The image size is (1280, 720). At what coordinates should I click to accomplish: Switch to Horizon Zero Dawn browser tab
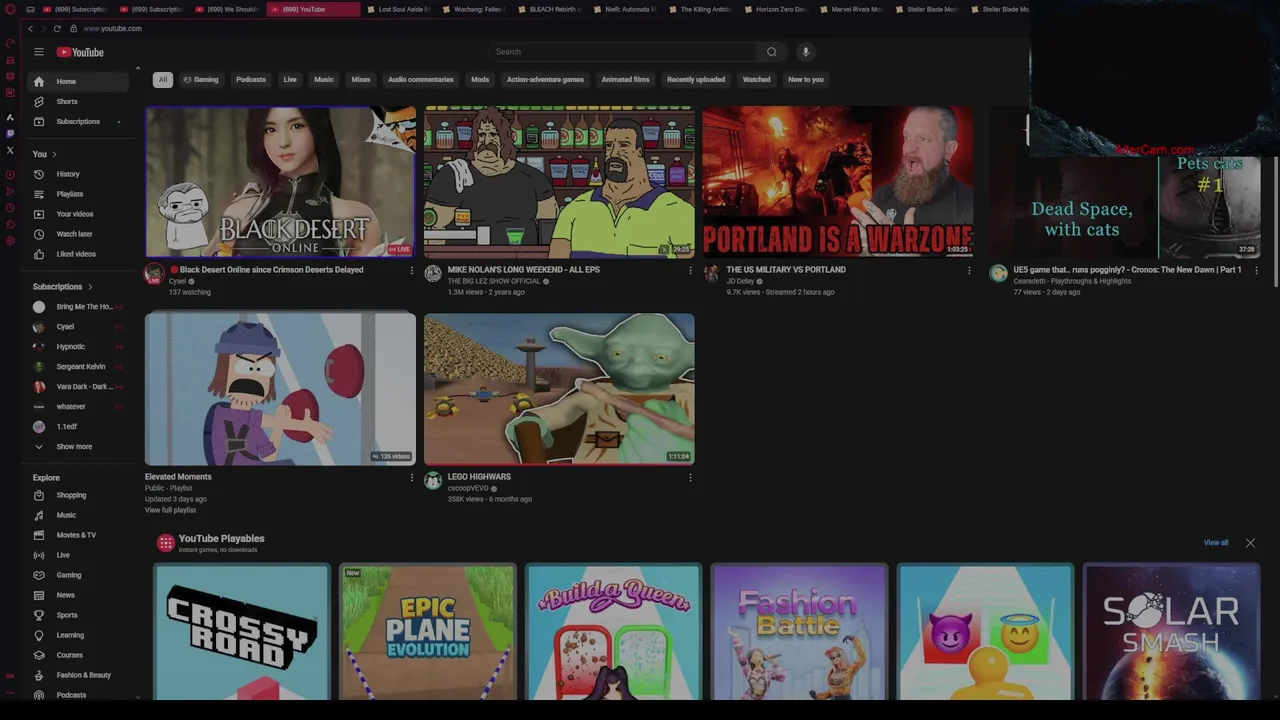click(x=776, y=9)
